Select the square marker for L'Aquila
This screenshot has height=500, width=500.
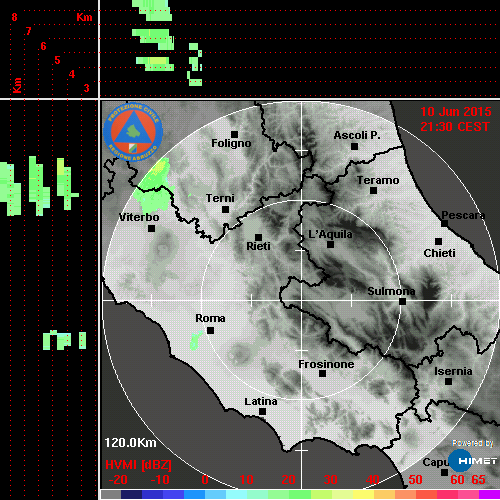(330, 245)
